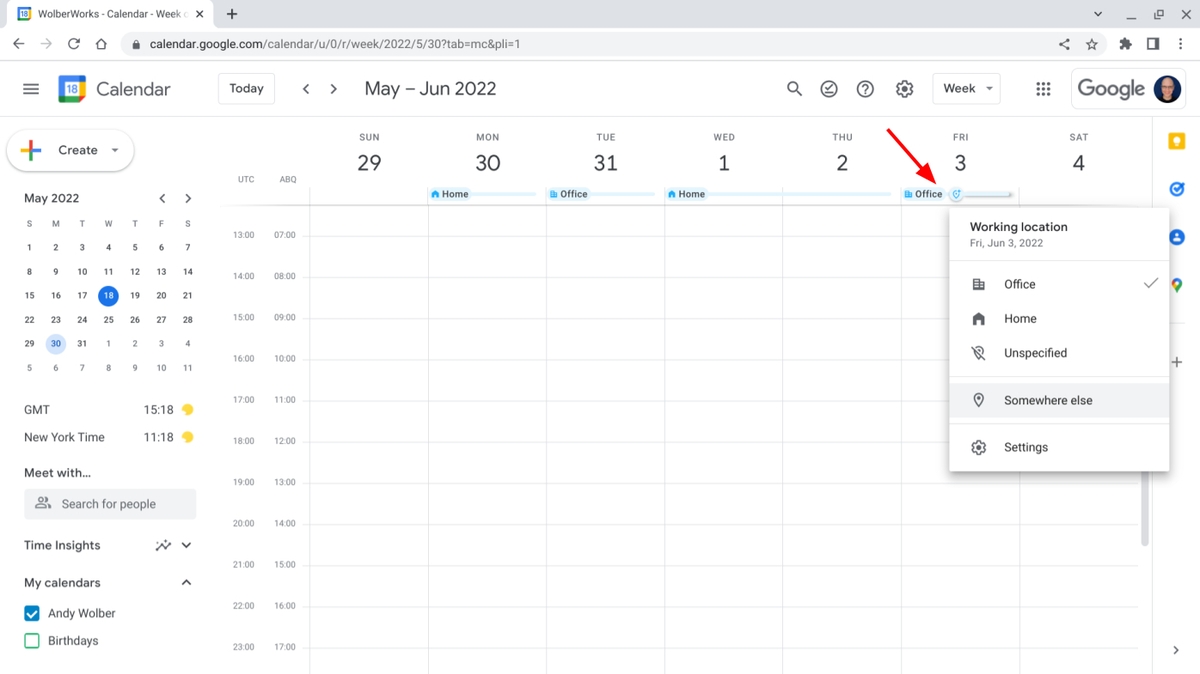Collapse the My calendars section
1200x674 pixels.
tap(185, 582)
